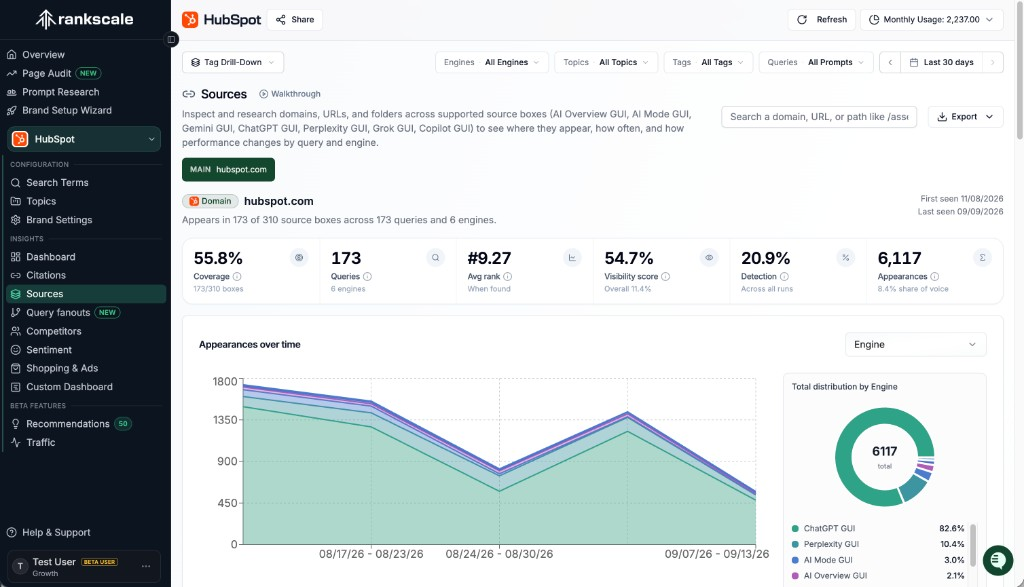Toggle ChatGPT GUI legend entry
This screenshot has height=587, width=1024.
[878, 529]
